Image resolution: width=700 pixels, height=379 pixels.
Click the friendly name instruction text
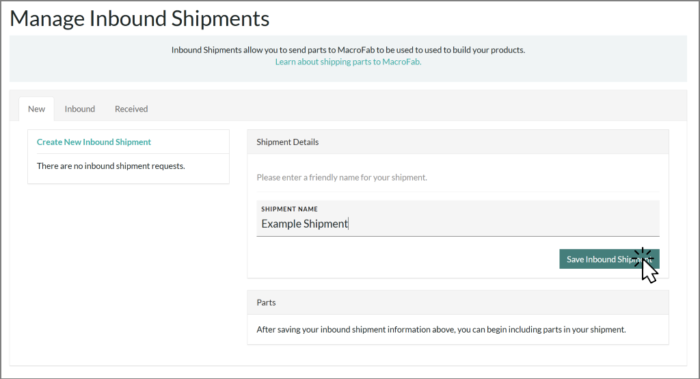click(x=342, y=178)
